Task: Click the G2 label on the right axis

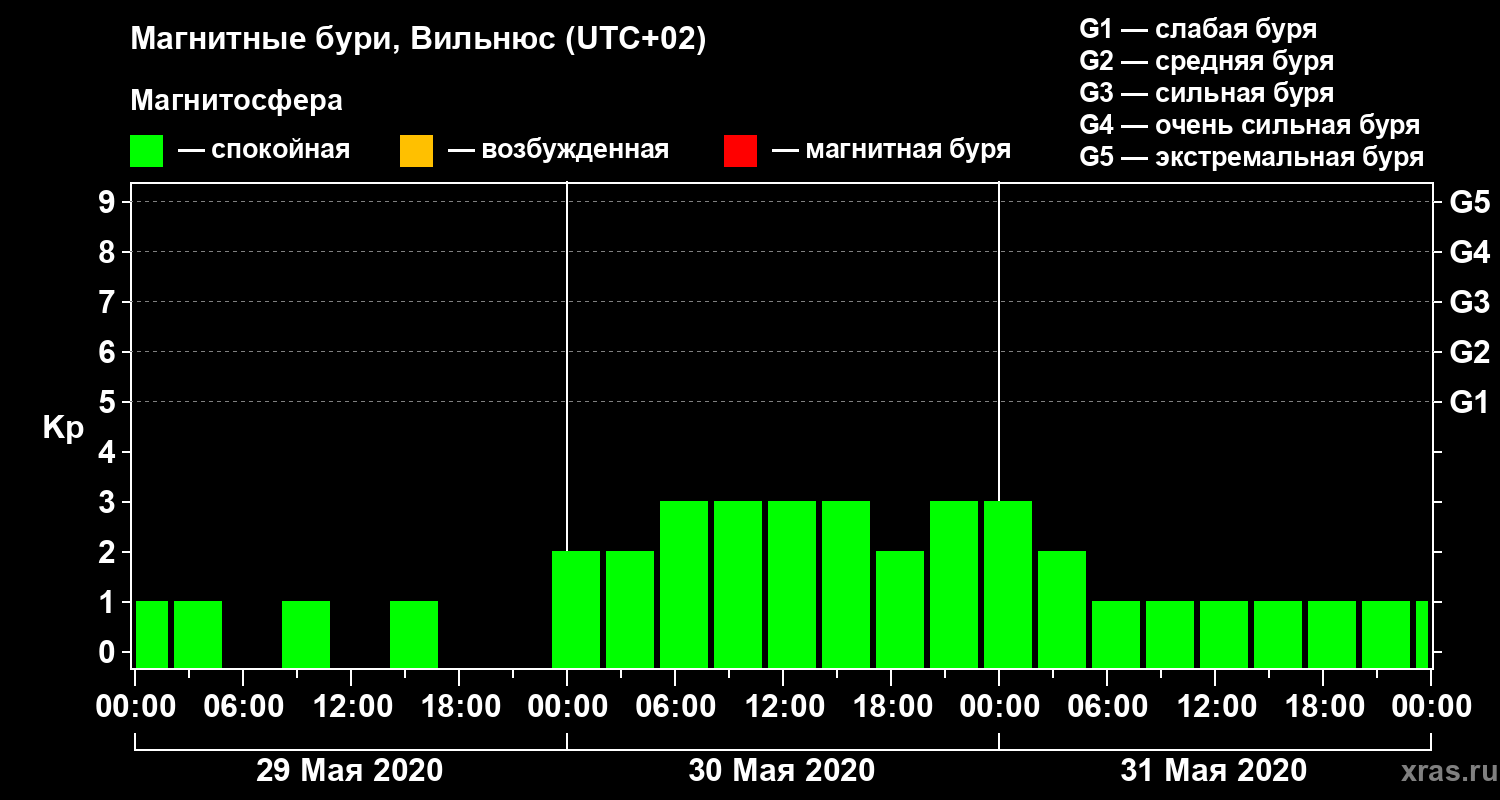Action: [x=1469, y=352]
